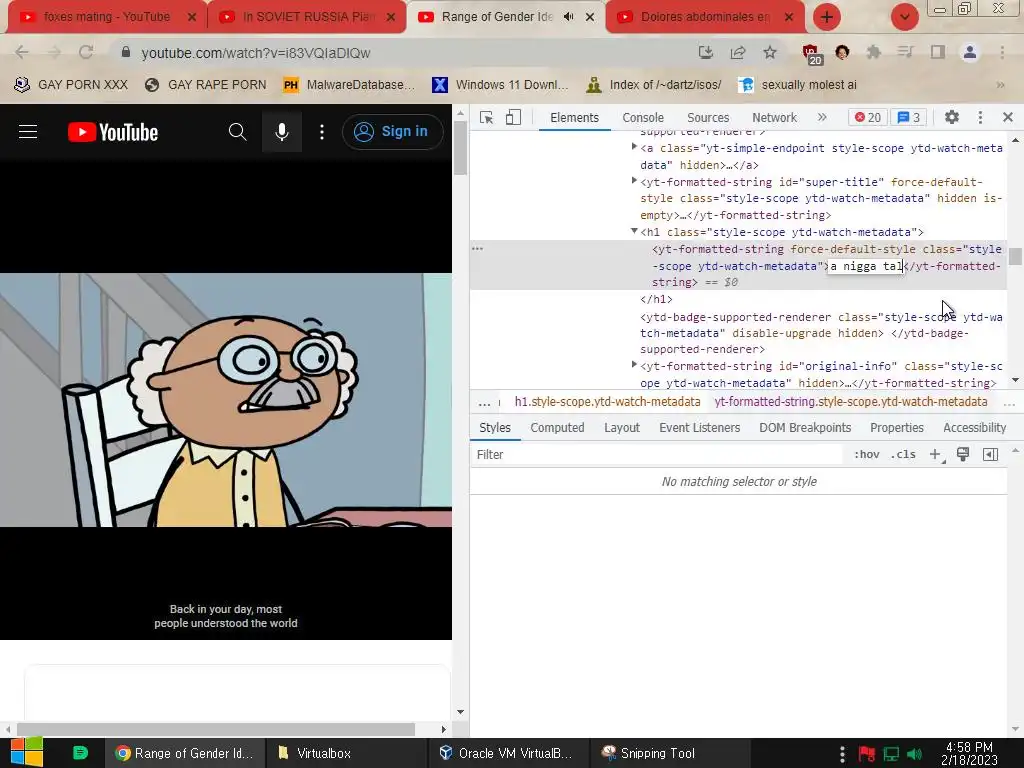1024x768 pixels.
Task: Open the Computed pane tab
Action: pyautogui.click(x=557, y=428)
